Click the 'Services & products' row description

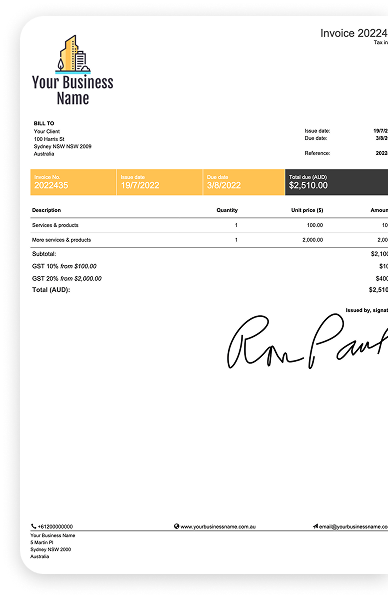(x=55, y=225)
